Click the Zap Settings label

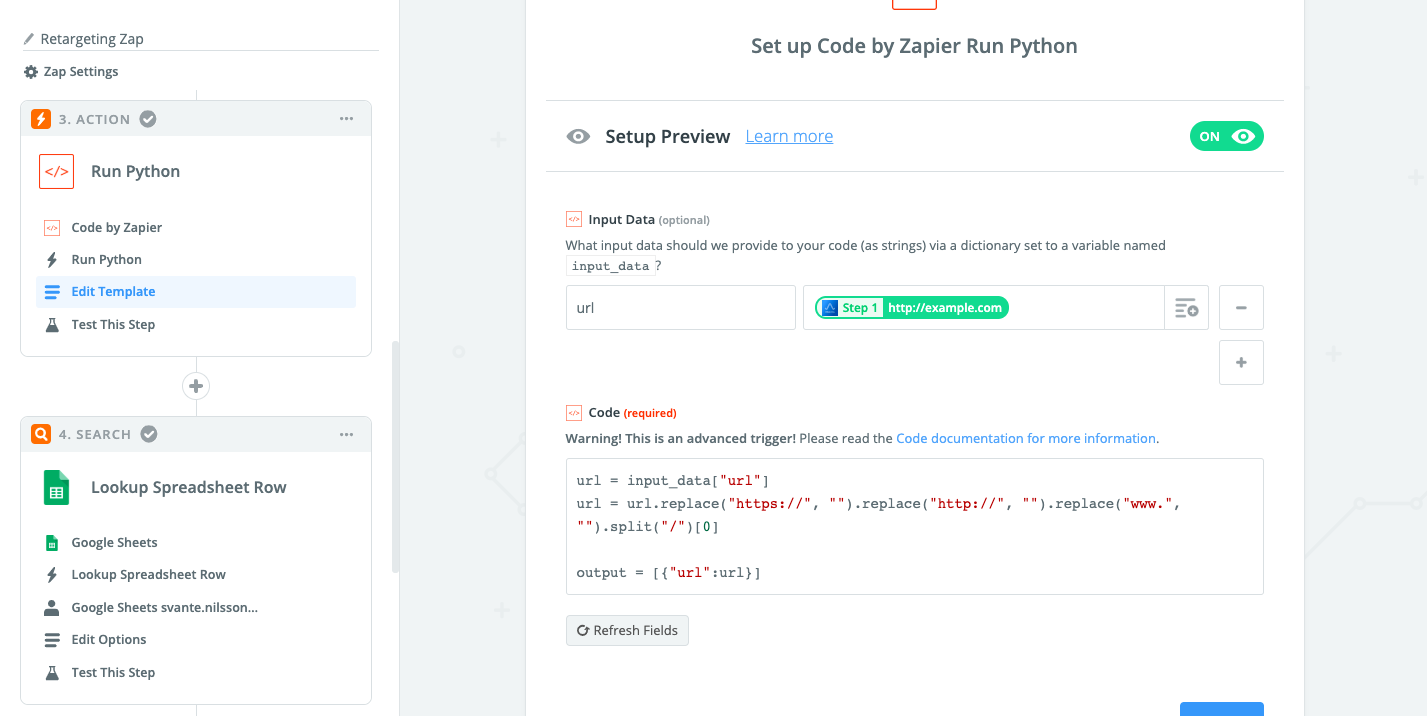[81, 72]
